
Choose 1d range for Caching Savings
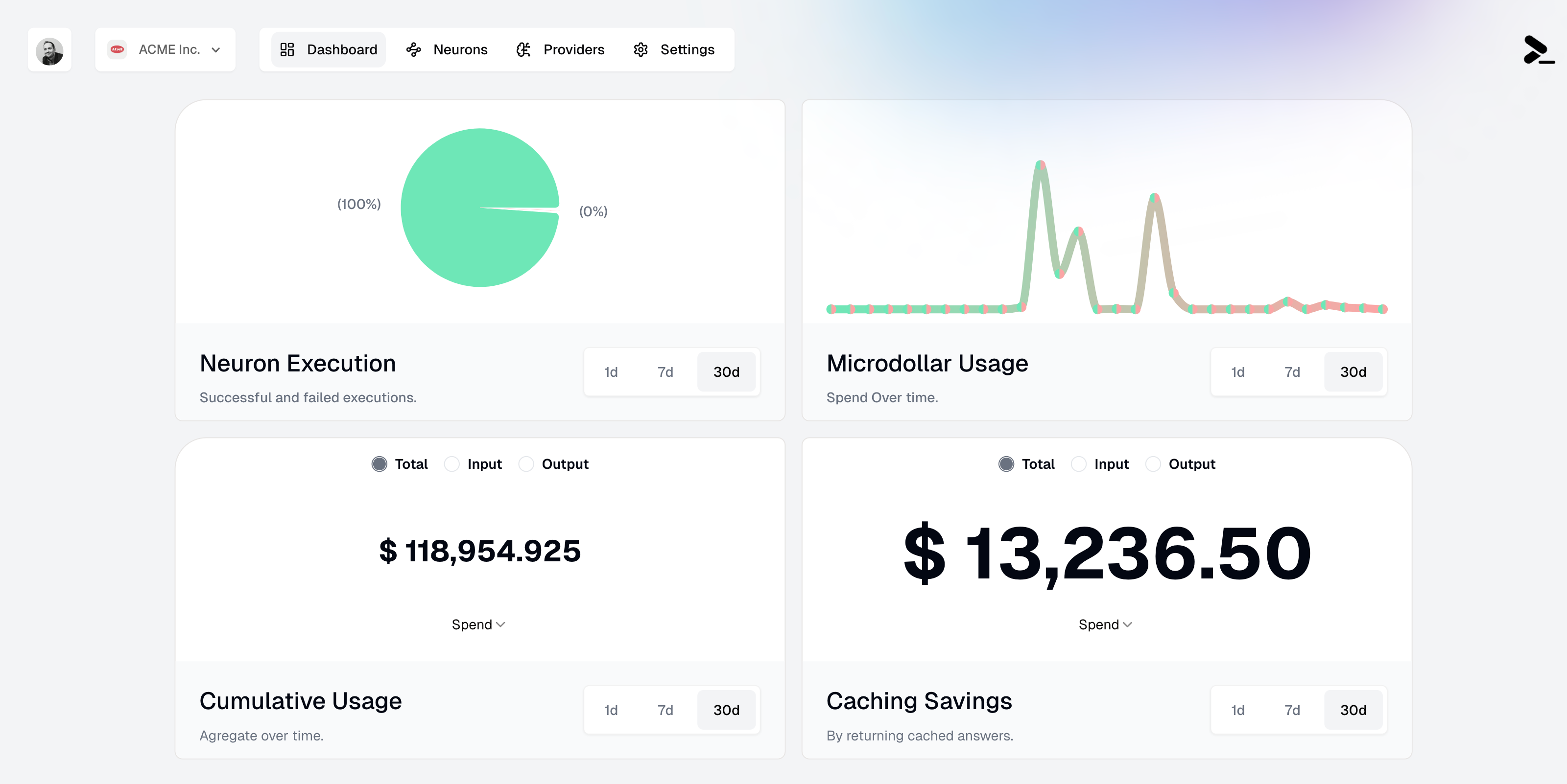coord(1237,710)
